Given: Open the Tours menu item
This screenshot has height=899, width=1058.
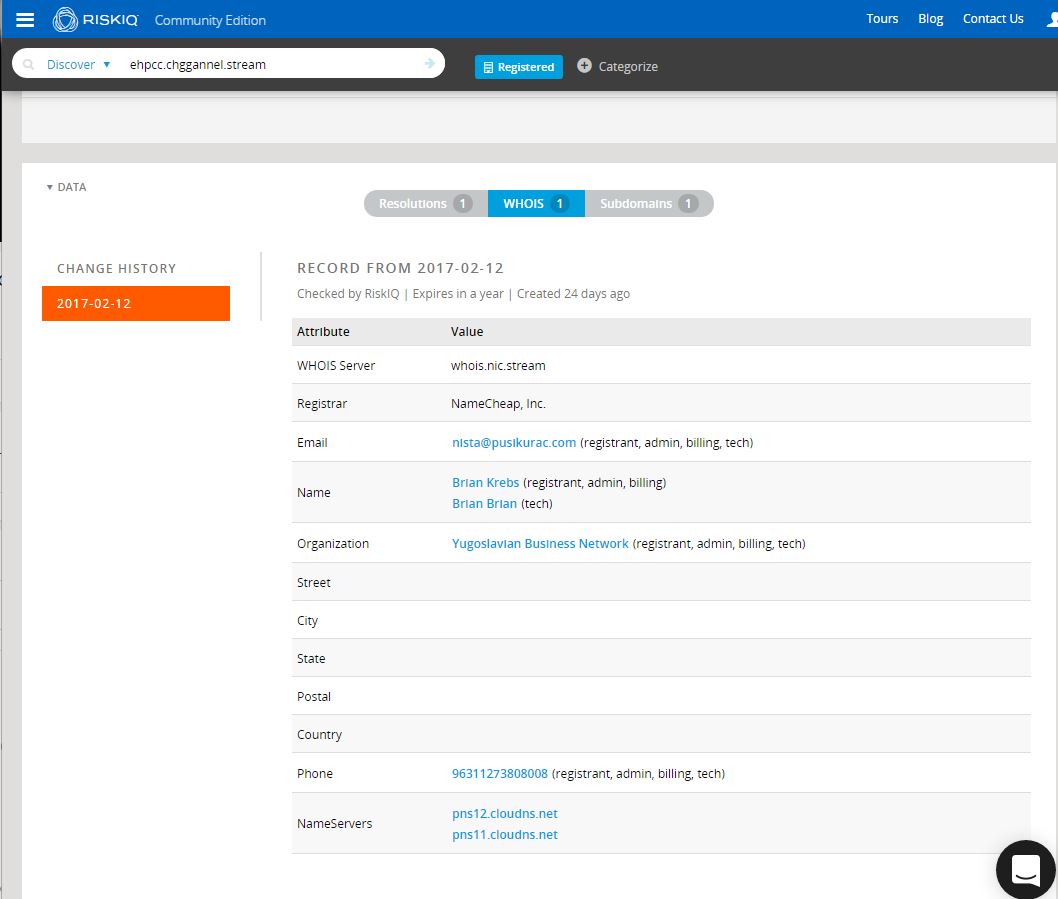Looking at the screenshot, I should tap(882, 19).
